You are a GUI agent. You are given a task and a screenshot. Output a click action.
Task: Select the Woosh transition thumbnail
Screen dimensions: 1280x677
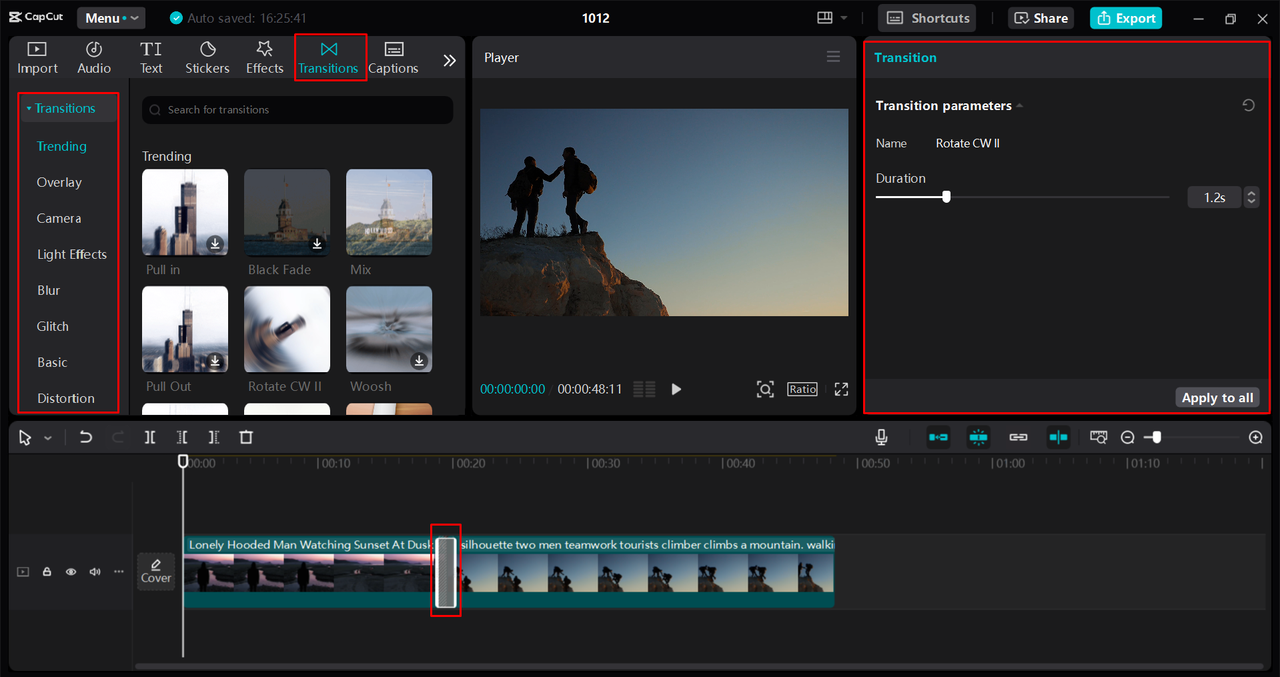coord(389,329)
